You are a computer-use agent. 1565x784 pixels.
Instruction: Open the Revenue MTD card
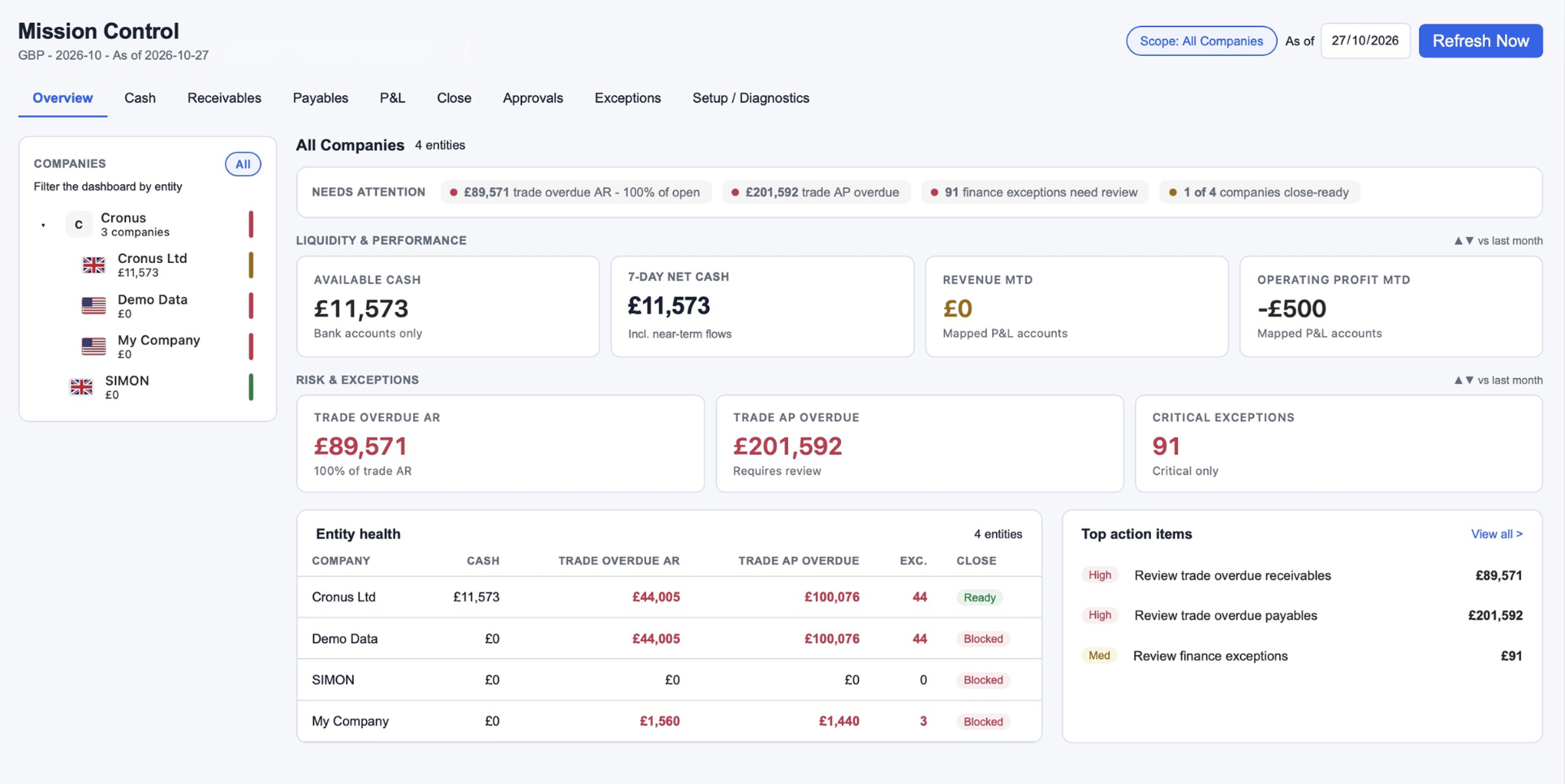(x=1076, y=307)
